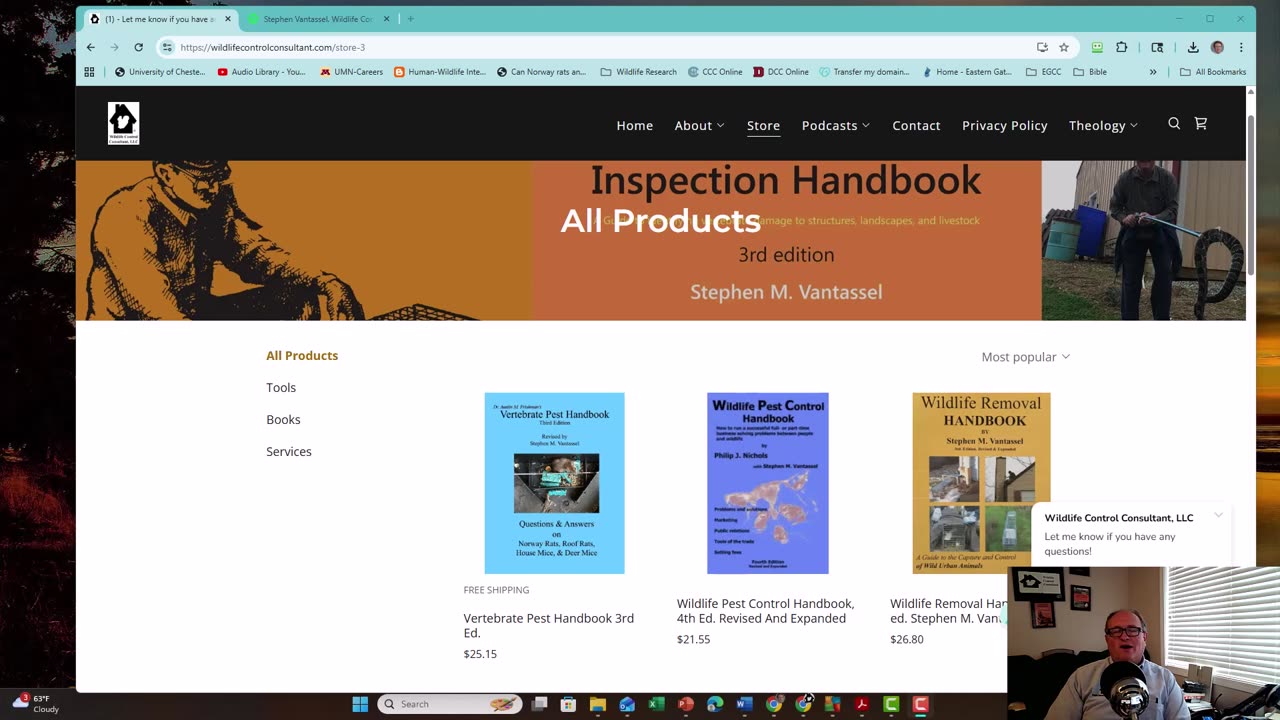Open Microsoft Edge from the taskbar

[715, 704]
